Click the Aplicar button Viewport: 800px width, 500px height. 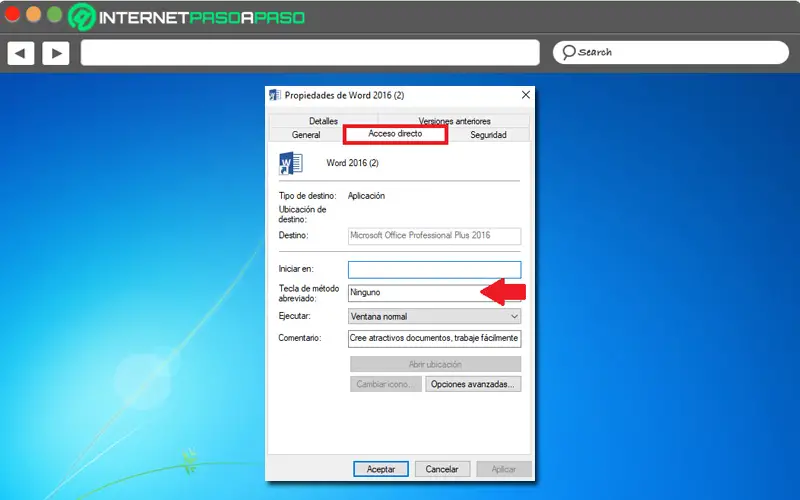pos(504,469)
